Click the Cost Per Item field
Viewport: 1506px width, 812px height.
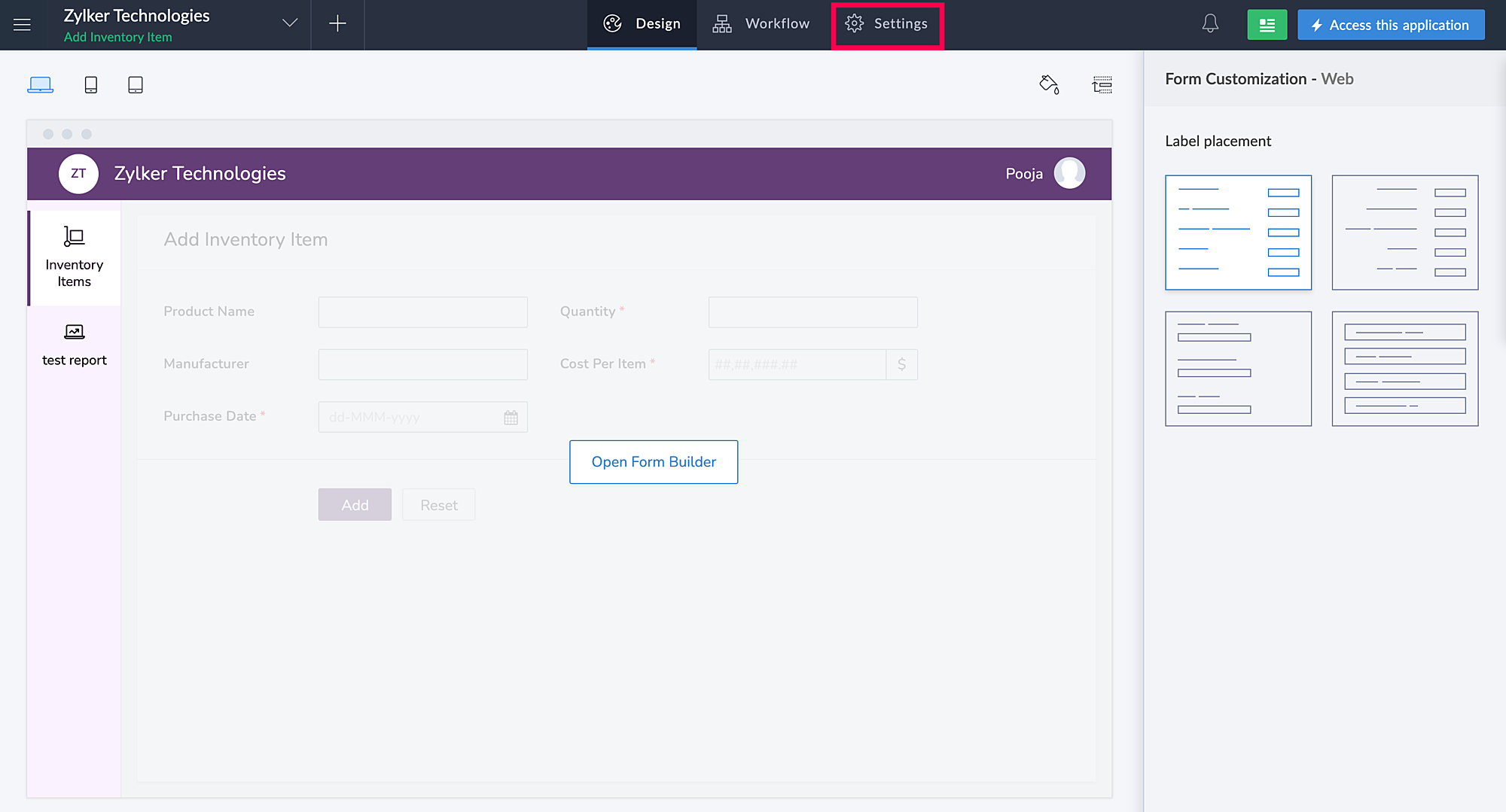click(x=797, y=364)
